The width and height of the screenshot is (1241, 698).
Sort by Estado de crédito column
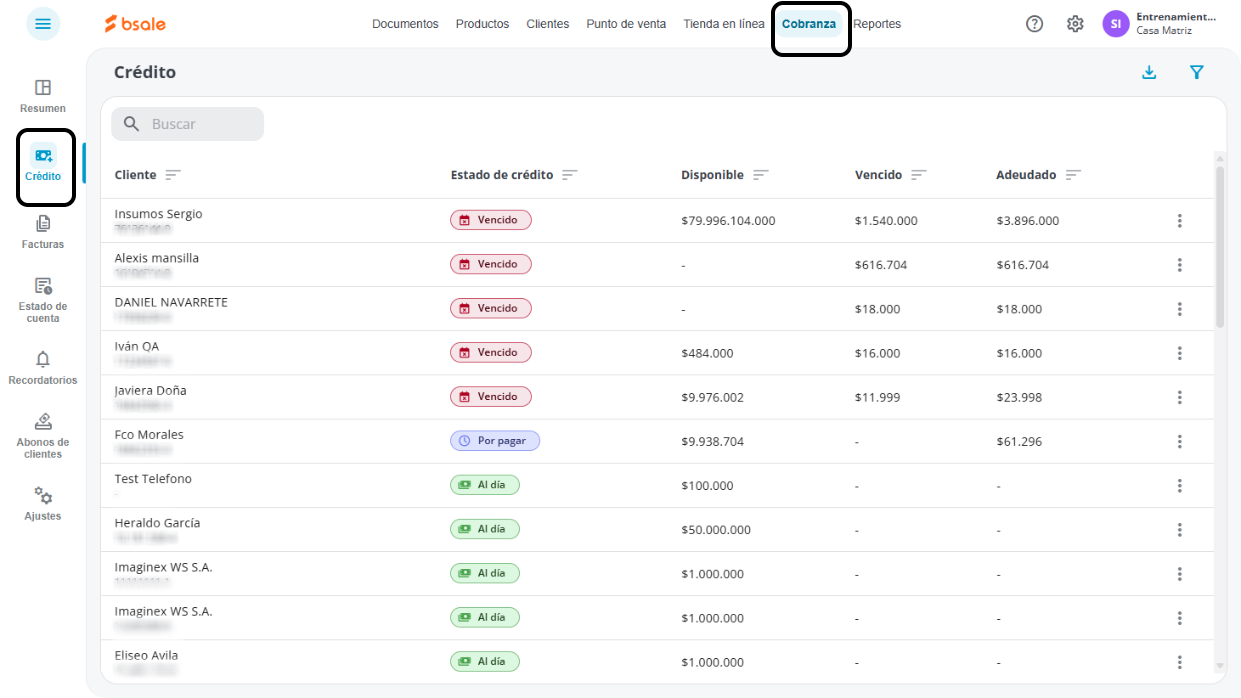click(x=570, y=175)
